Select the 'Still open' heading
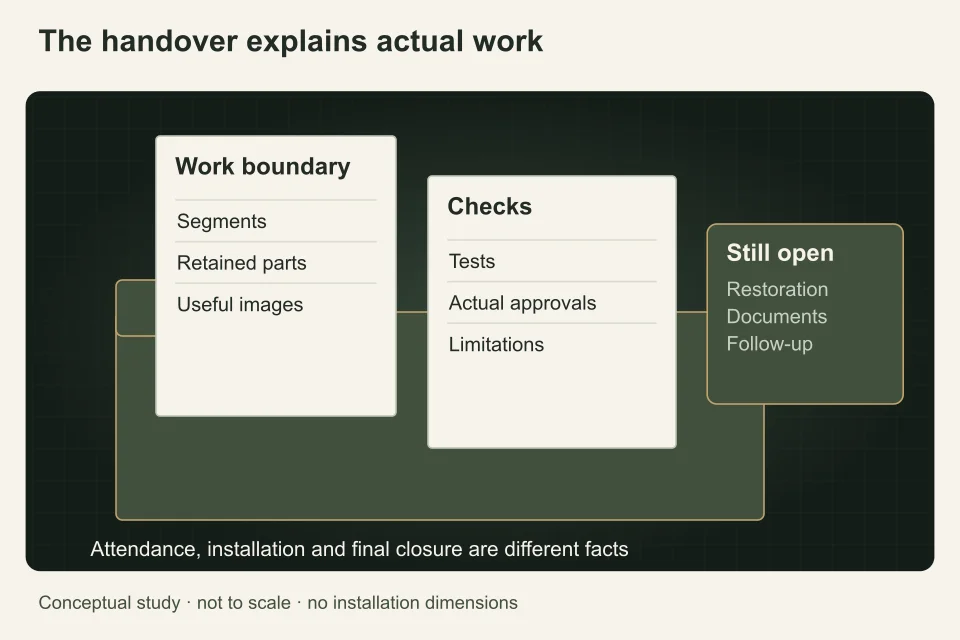The image size is (960, 640). click(780, 253)
